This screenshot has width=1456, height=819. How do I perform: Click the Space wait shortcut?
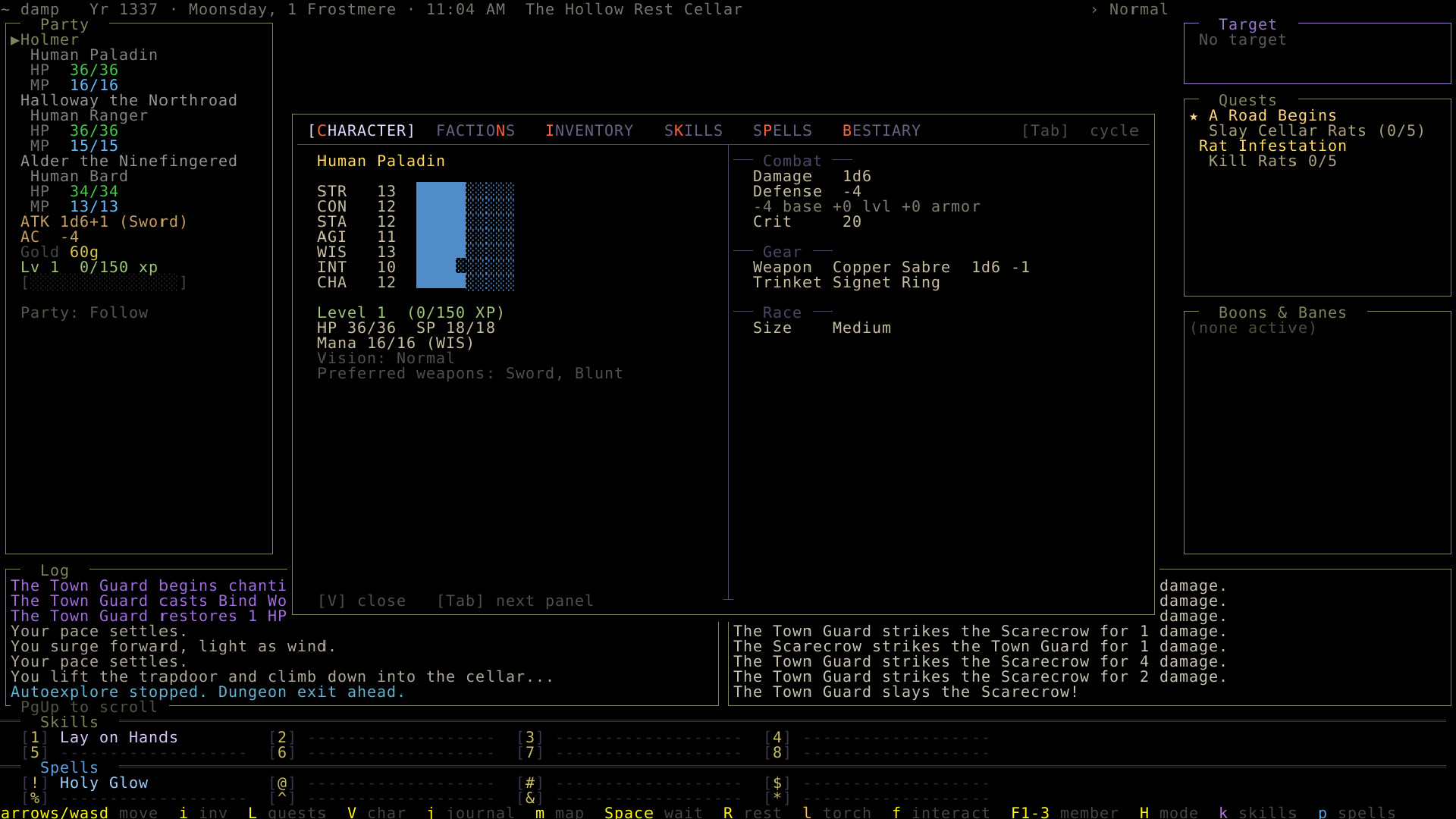point(654,812)
